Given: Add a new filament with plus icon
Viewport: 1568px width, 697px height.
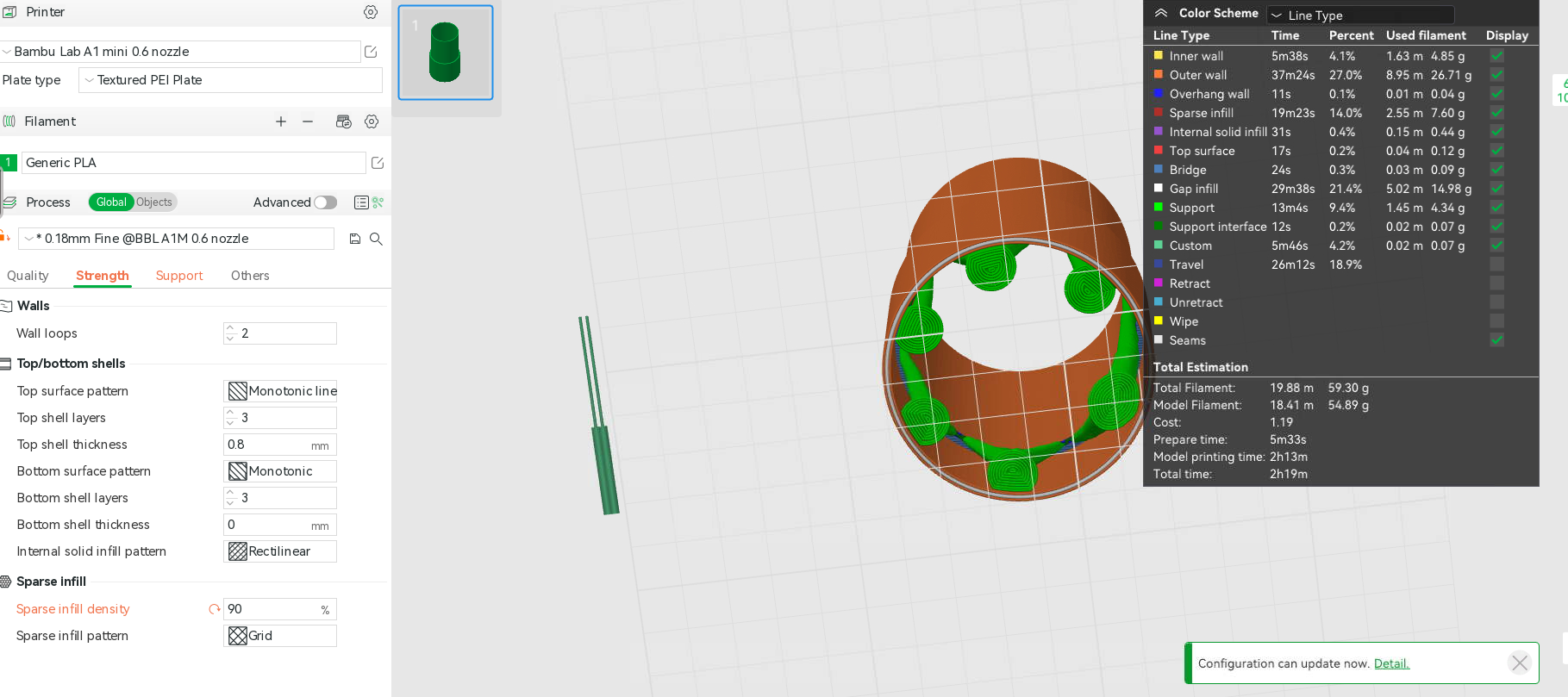Looking at the screenshot, I should [x=281, y=121].
